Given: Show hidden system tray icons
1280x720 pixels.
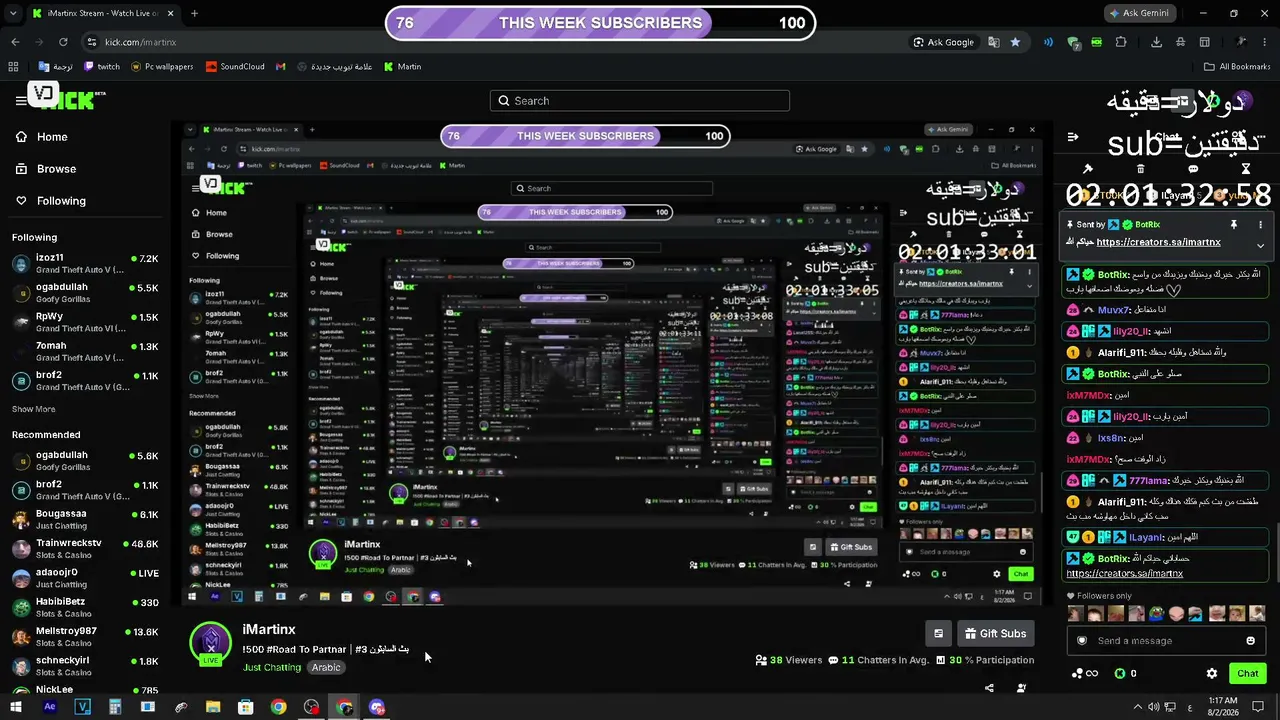Looking at the screenshot, I should coord(1137,707).
